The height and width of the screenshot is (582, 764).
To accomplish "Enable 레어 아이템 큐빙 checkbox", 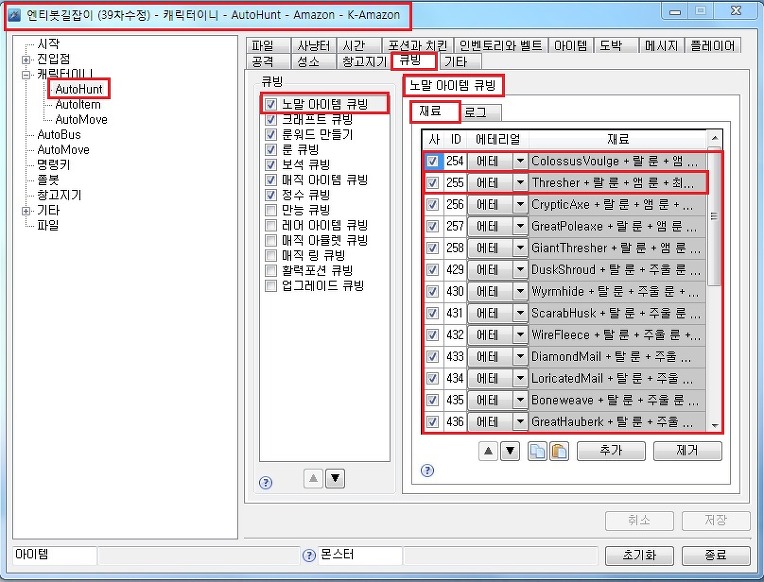I will 271,225.
